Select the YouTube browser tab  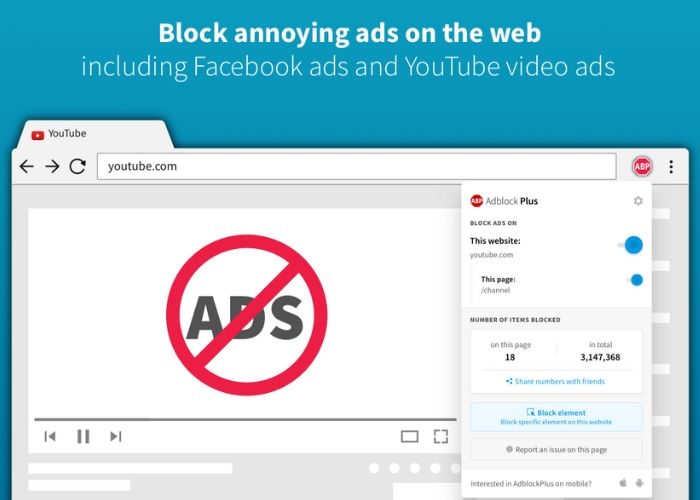tap(95, 134)
